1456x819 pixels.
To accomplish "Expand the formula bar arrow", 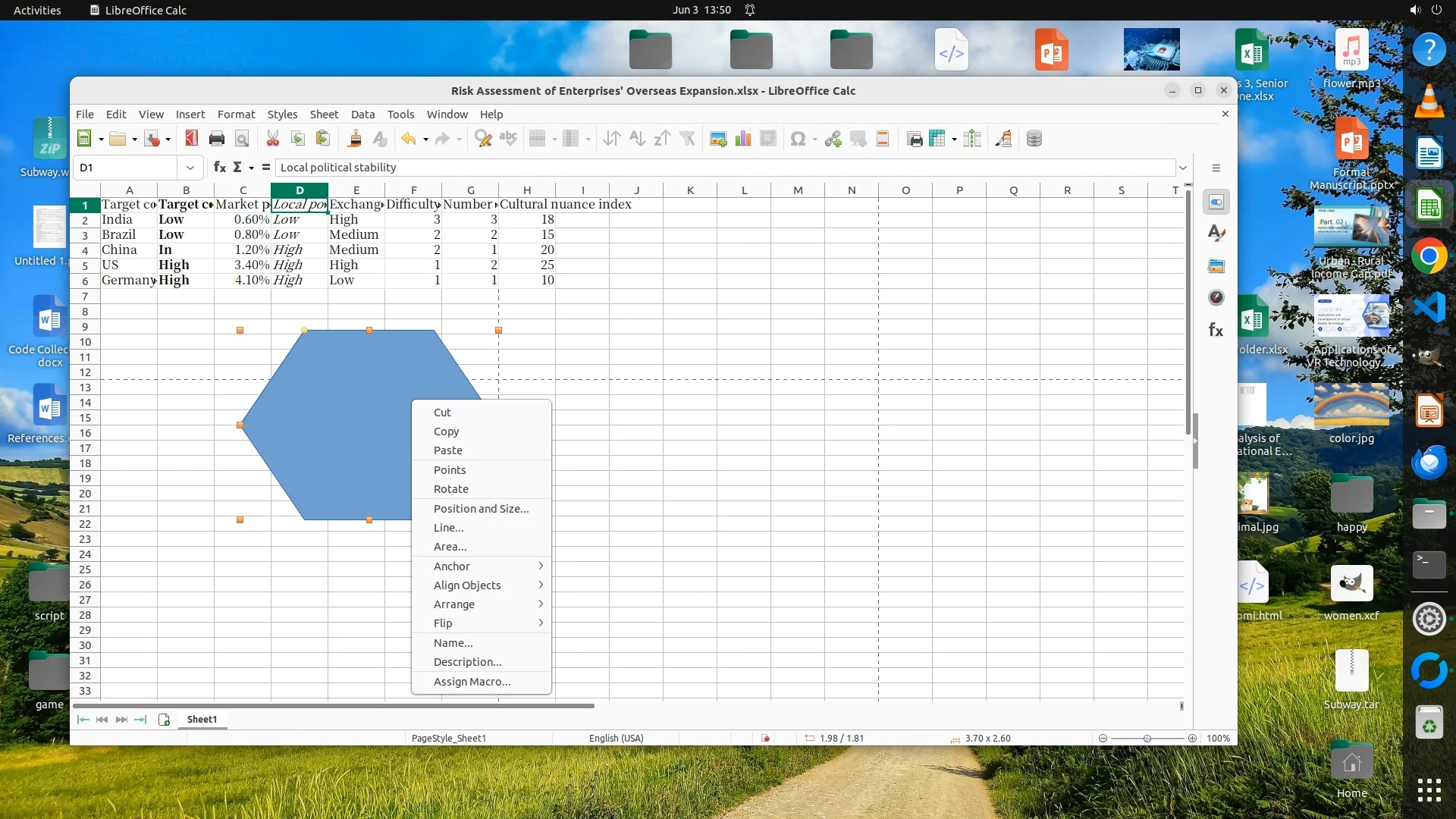I will [x=1182, y=168].
